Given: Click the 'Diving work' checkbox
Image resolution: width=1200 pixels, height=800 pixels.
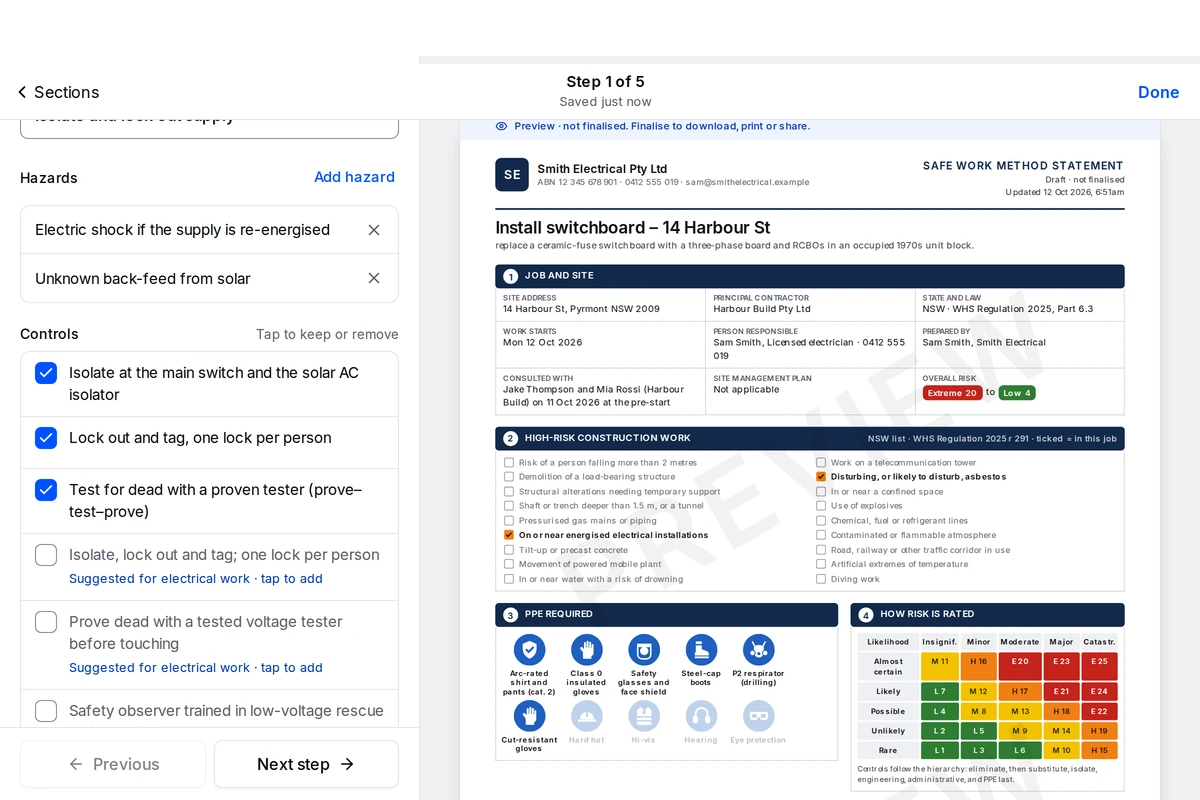Looking at the screenshot, I should [821, 579].
